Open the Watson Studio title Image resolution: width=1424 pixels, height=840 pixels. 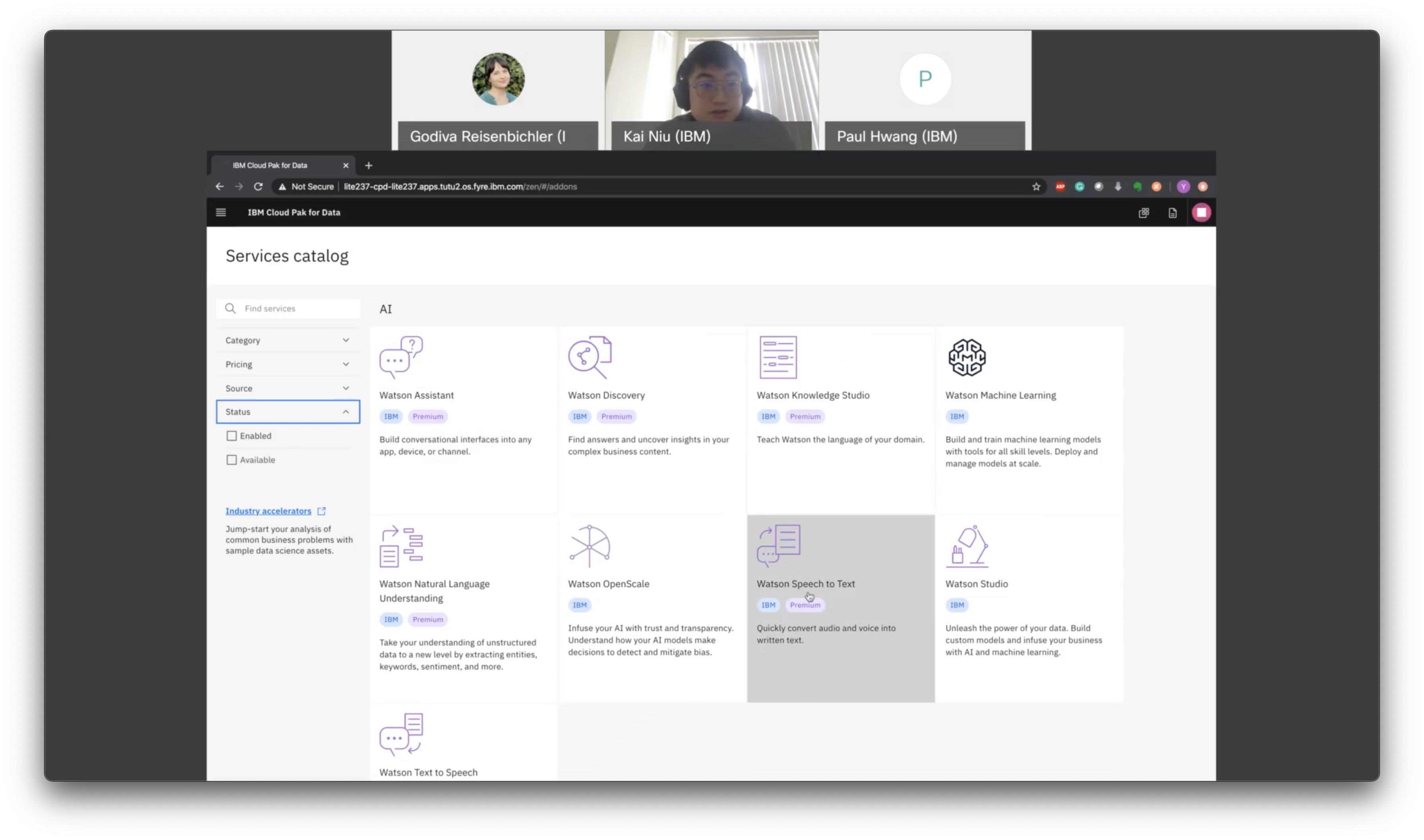tap(976, 584)
